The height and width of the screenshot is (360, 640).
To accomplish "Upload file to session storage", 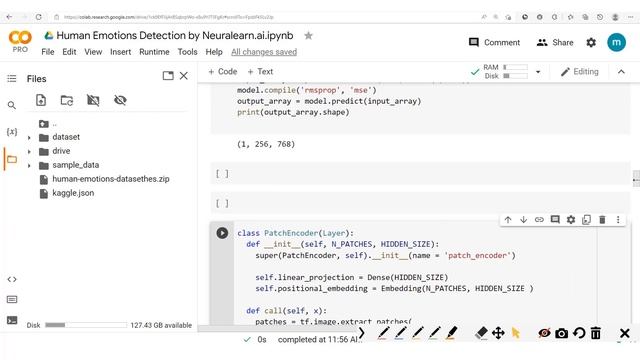I will tap(41, 100).
